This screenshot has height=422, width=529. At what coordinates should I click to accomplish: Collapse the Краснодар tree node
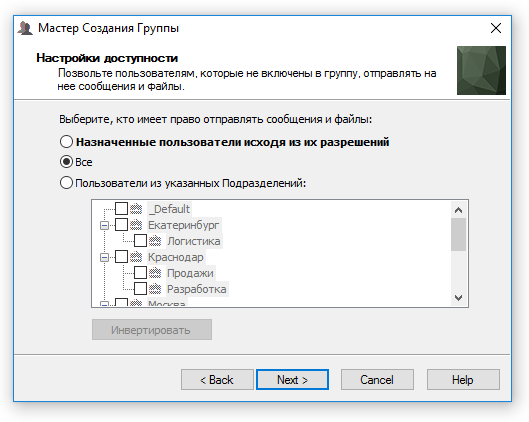(105, 258)
